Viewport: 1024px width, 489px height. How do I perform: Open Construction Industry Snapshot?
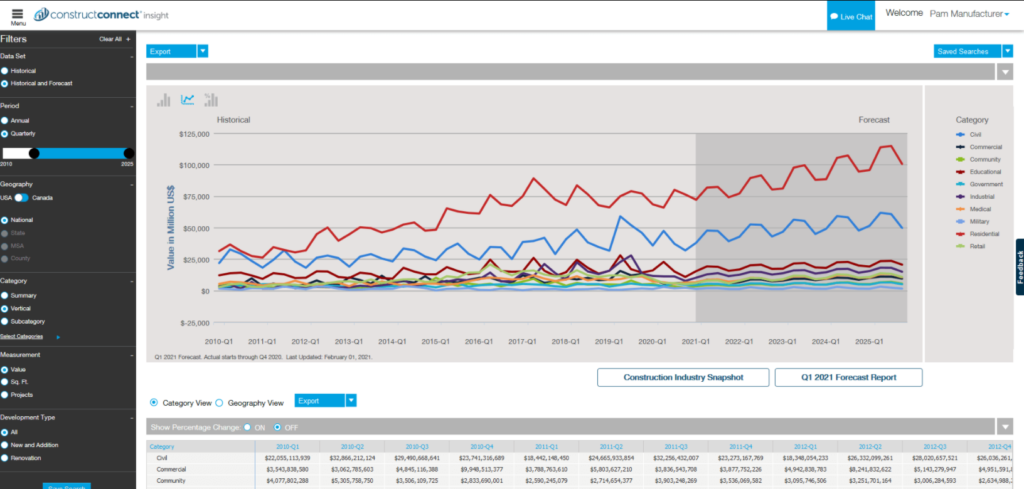click(684, 377)
